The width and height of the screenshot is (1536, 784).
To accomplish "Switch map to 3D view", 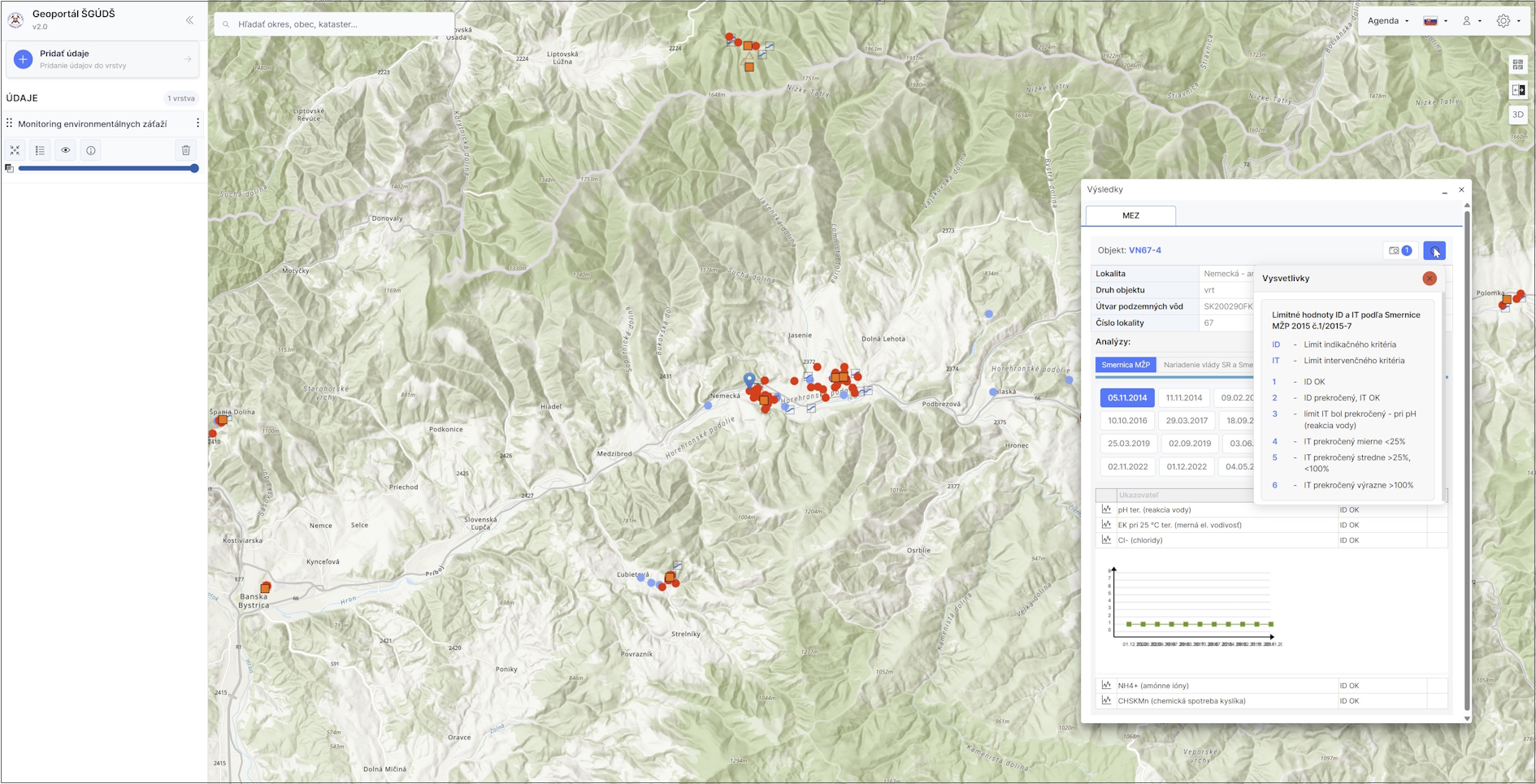I will (1517, 115).
